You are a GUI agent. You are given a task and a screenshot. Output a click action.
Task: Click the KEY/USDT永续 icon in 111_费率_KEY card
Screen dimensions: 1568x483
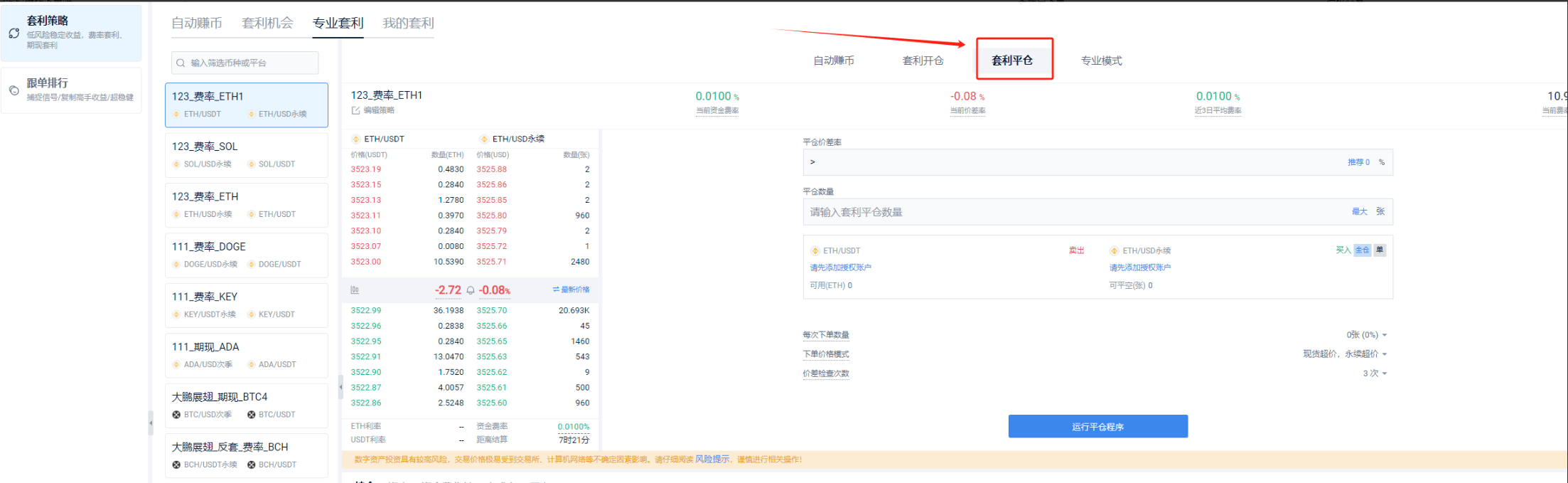click(176, 314)
